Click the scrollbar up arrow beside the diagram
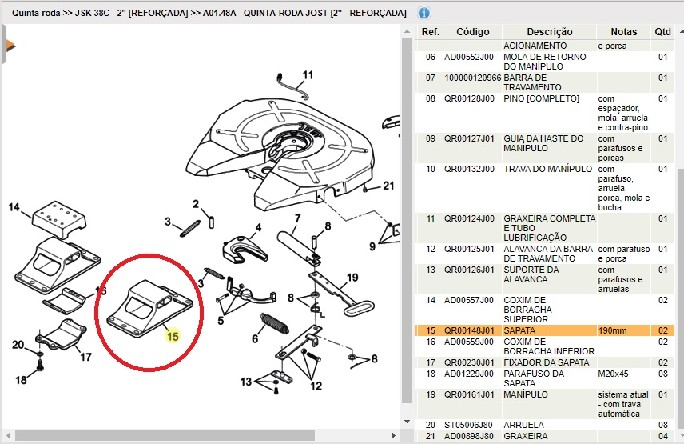The height and width of the screenshot is (444, 684). click(406, 32)
